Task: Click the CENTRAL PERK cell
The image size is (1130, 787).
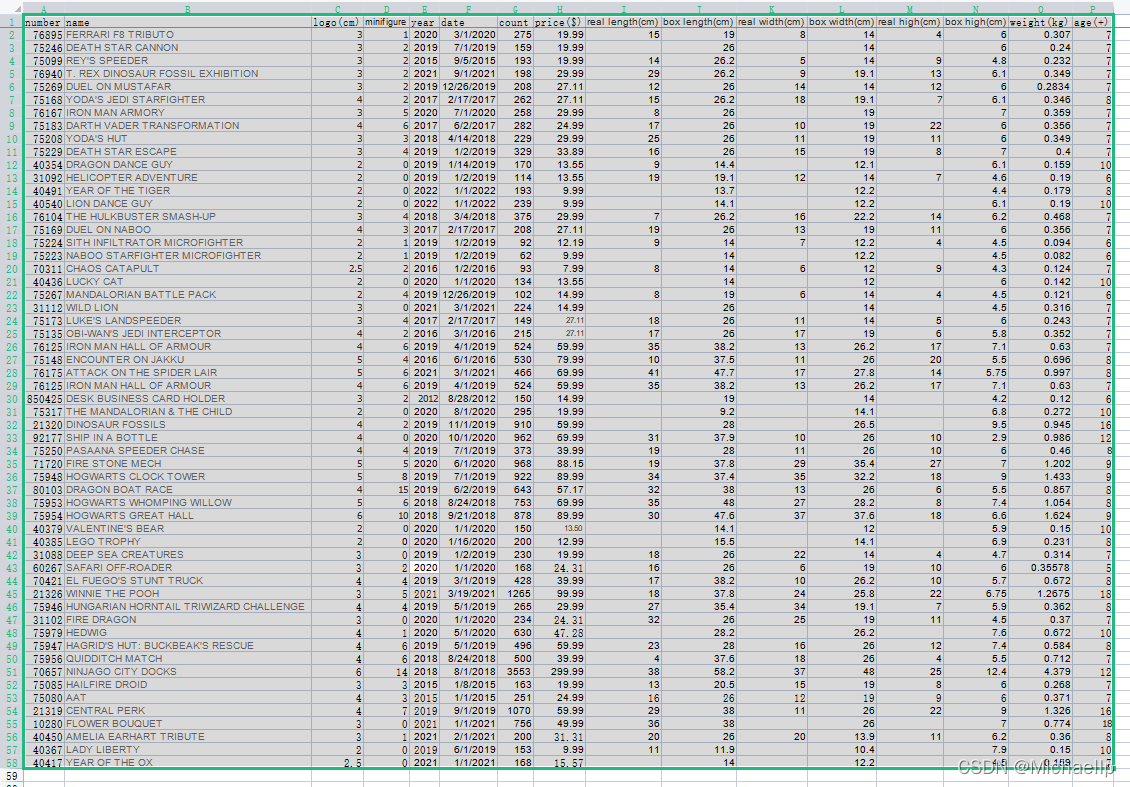Action: pyautogui.click(x=187, y=711)
